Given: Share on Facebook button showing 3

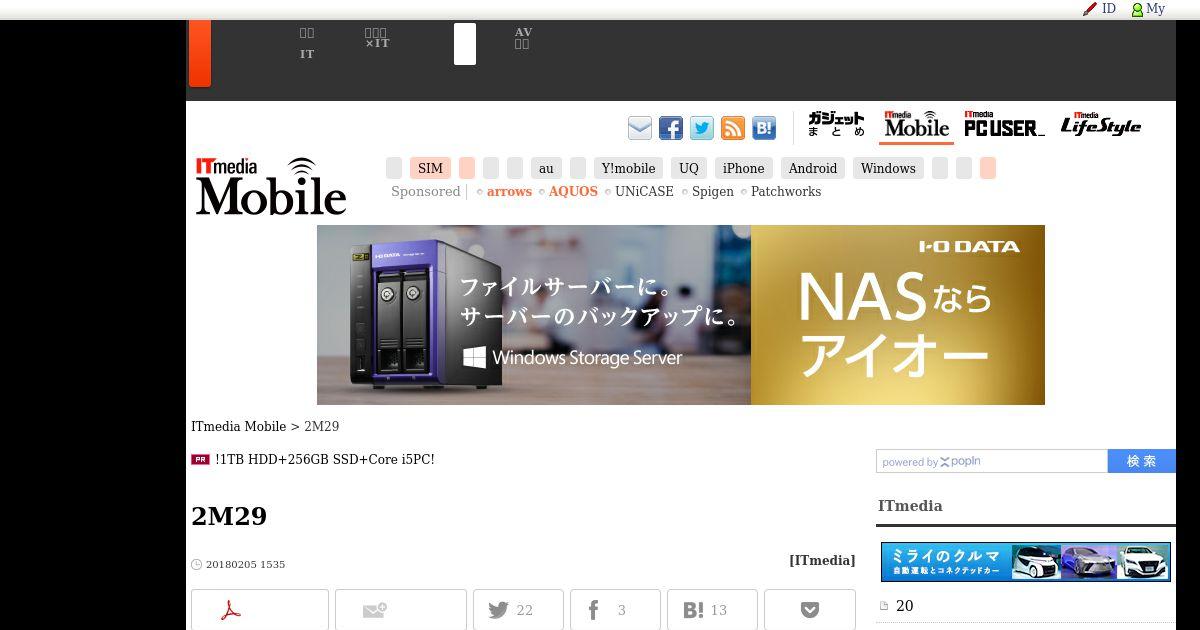Looking at the screenshot, I should (615, 610).
